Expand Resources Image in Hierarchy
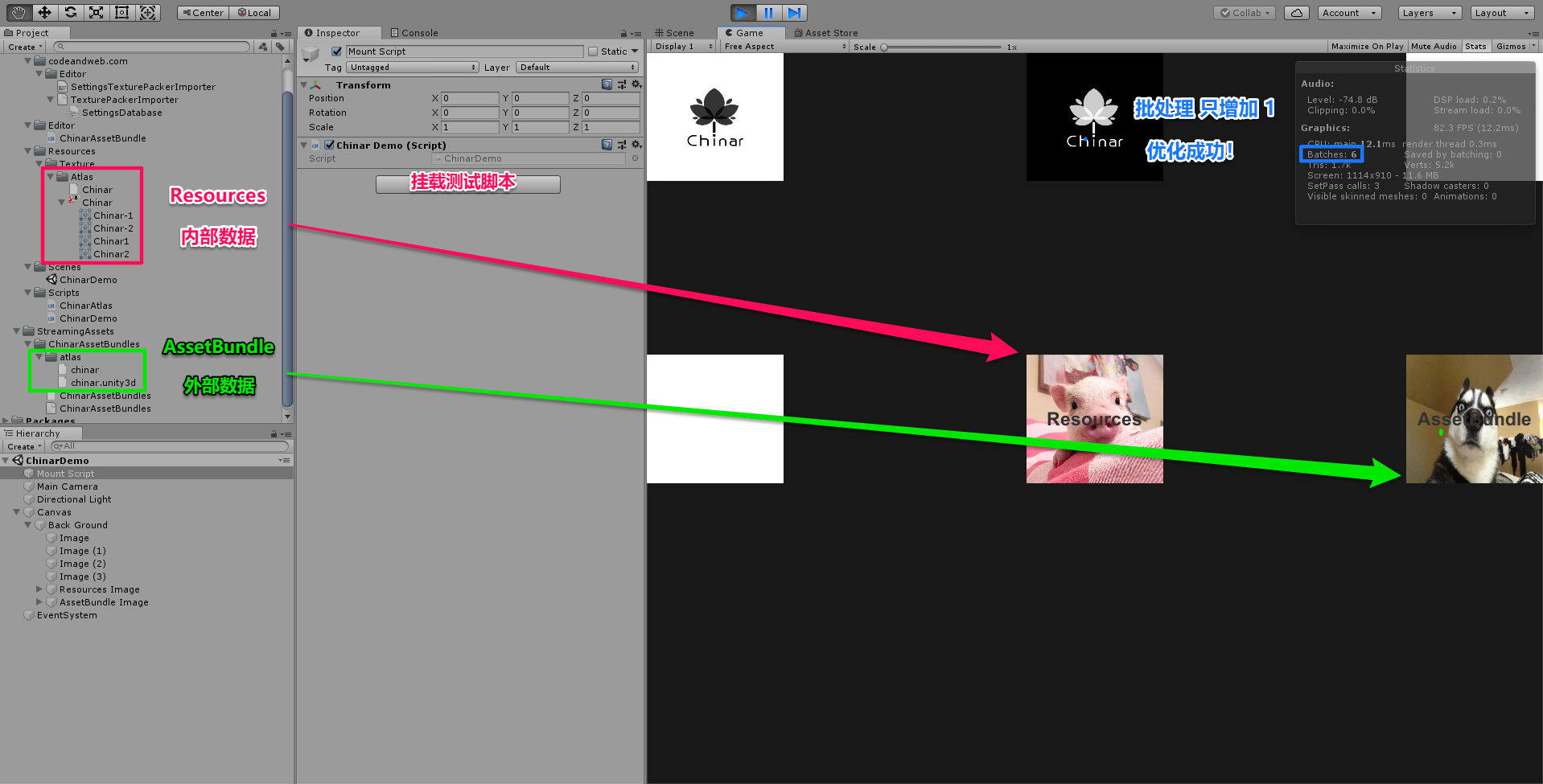Viewport: 1543px width, 784px height. tap(39, 589)
